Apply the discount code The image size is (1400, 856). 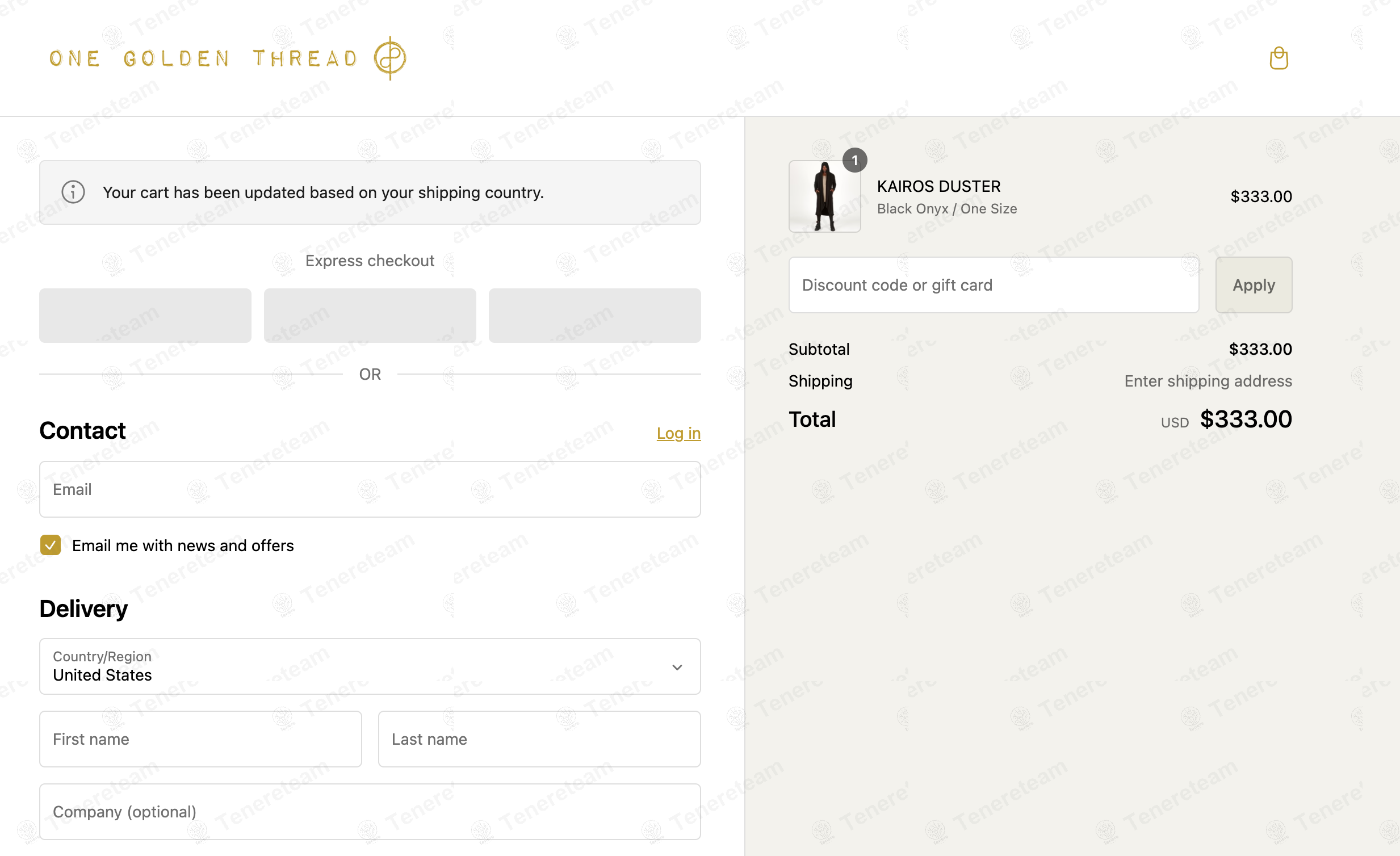1254,284
